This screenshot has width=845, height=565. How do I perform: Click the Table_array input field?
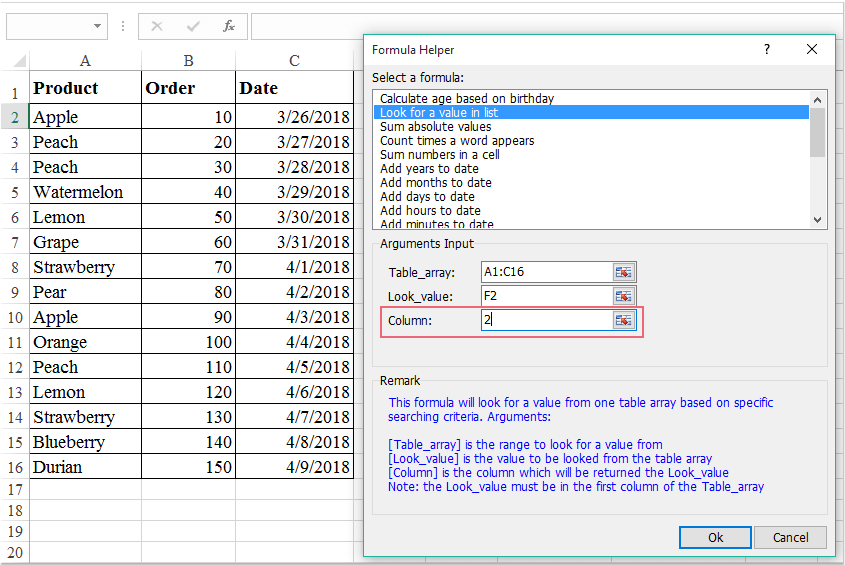point(546,272)
